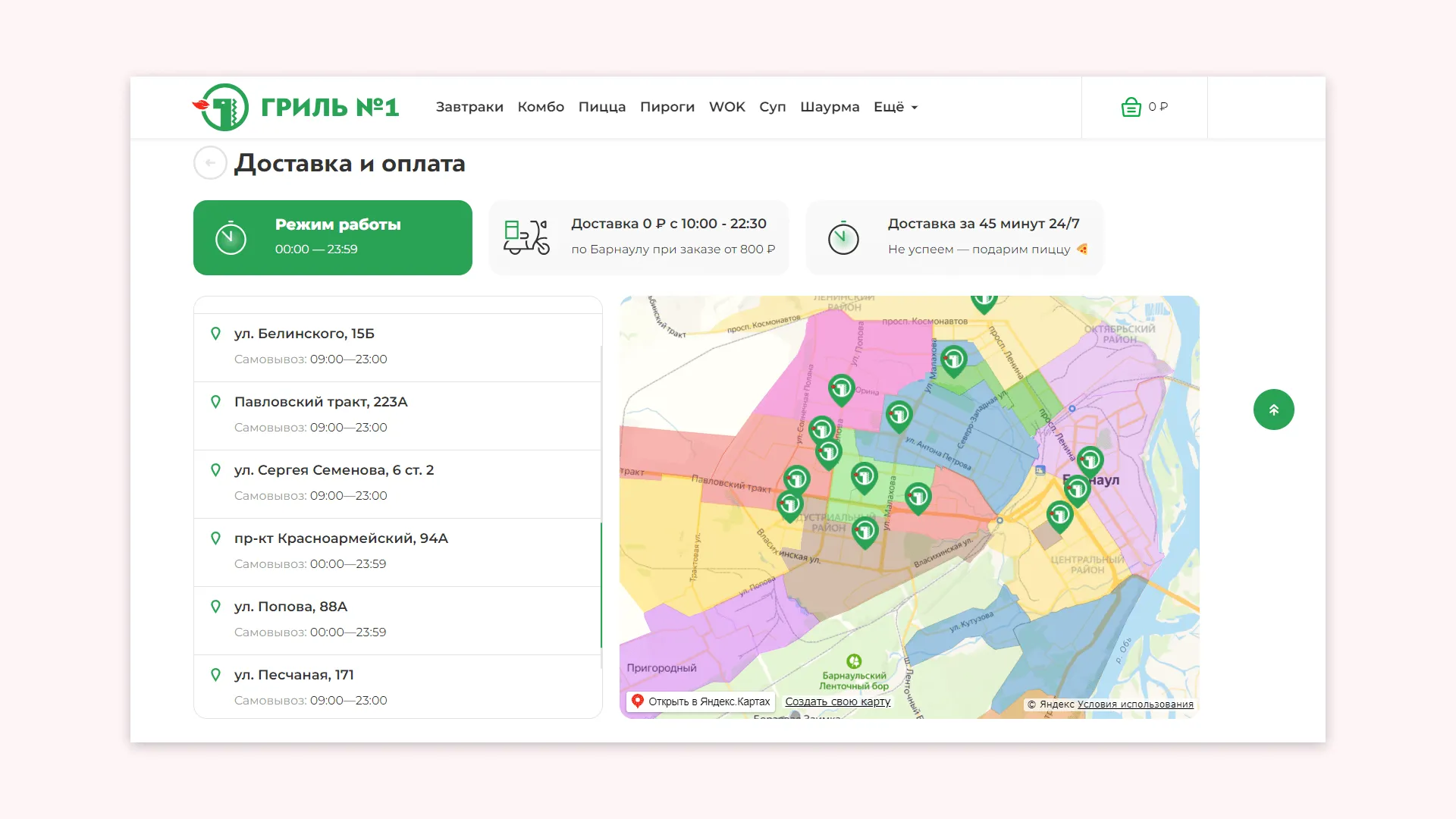Click the map marker above Центральный район label

click(x=1059, y=516)
